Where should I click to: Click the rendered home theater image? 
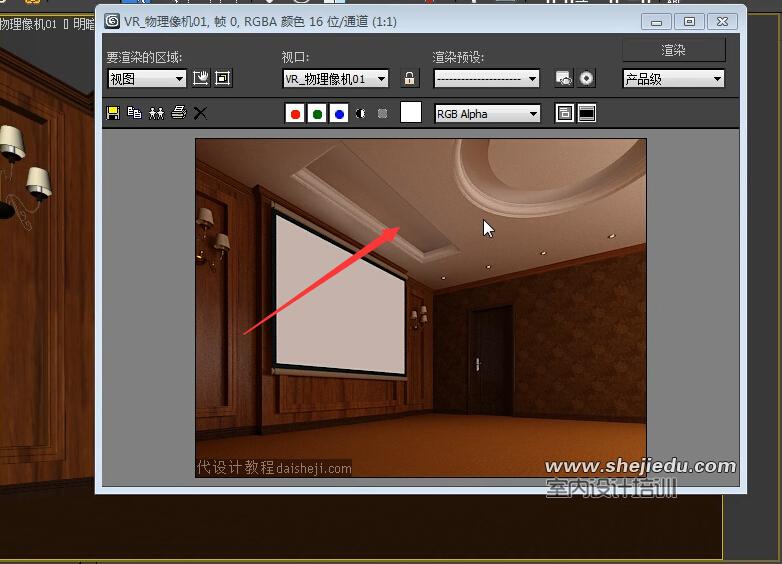point(420,308)
